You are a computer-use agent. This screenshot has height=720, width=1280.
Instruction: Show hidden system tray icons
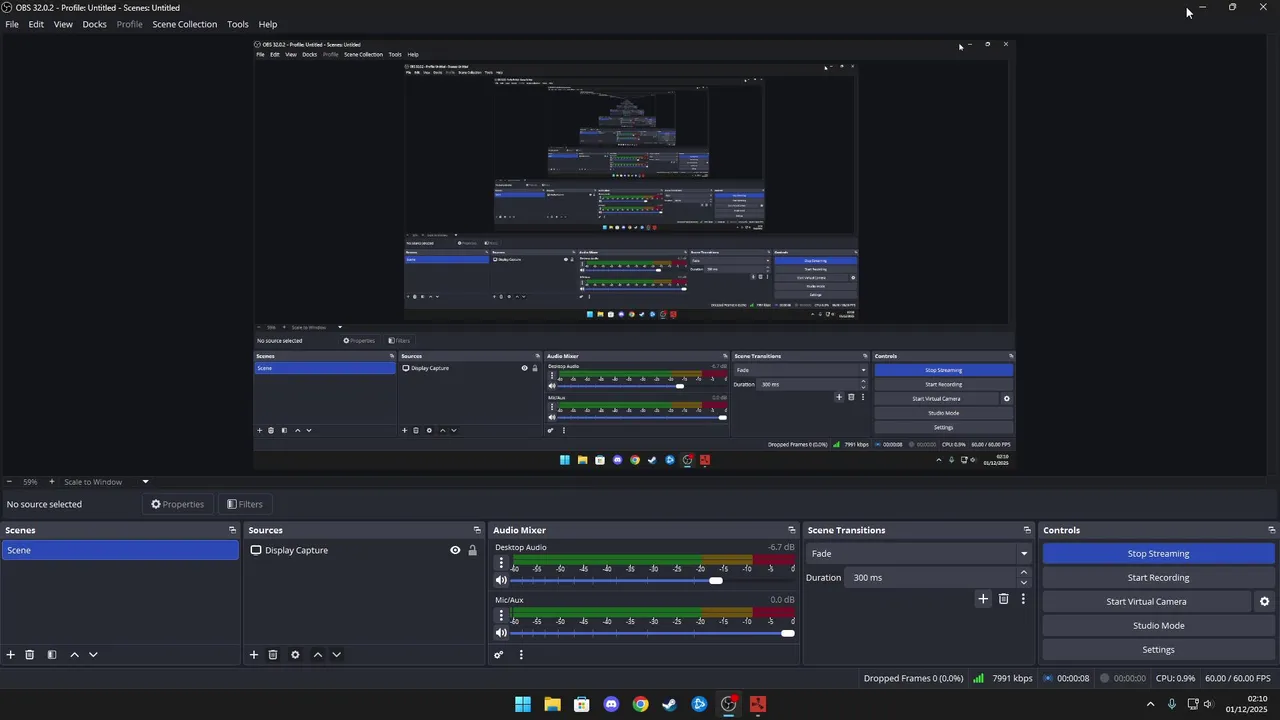click(x=1150, y=704)
